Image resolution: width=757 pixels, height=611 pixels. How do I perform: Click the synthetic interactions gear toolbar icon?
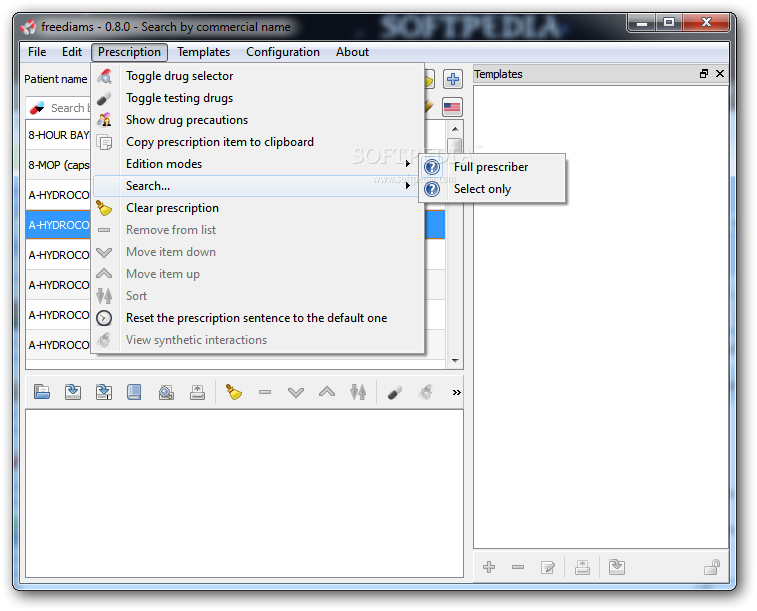(x=425, y=392)
